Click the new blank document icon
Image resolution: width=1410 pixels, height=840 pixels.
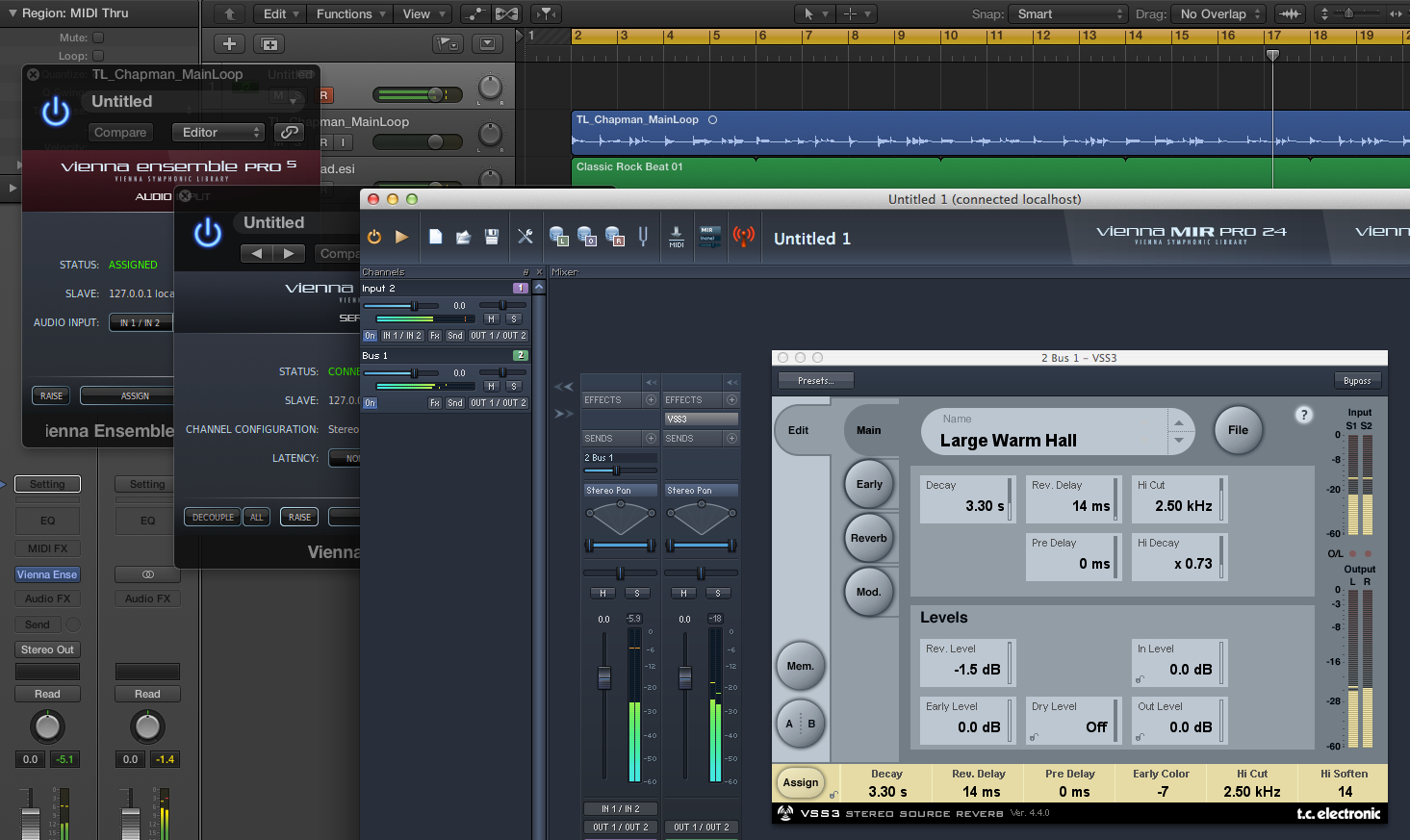pyautogui.click(x=436, y=237)
